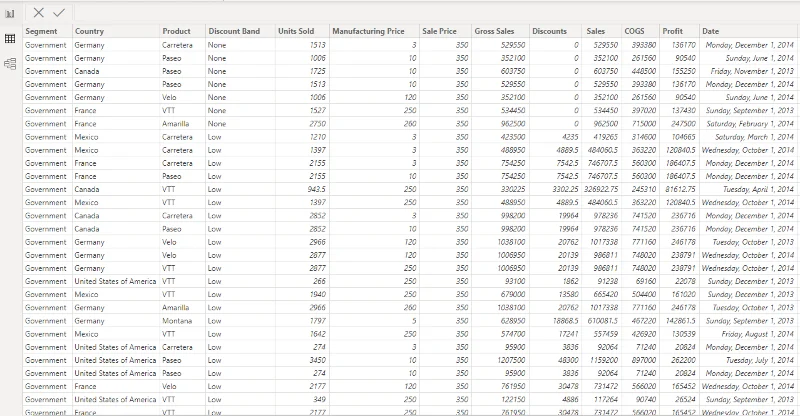
Task: Click Gross Sales cell 122150
Action: (x=513, y=400)
